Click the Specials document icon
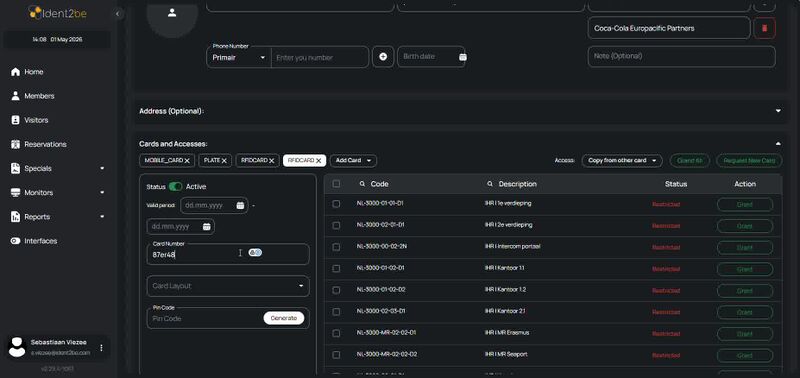Screen dimensions: 800x378 click(15, 168)
